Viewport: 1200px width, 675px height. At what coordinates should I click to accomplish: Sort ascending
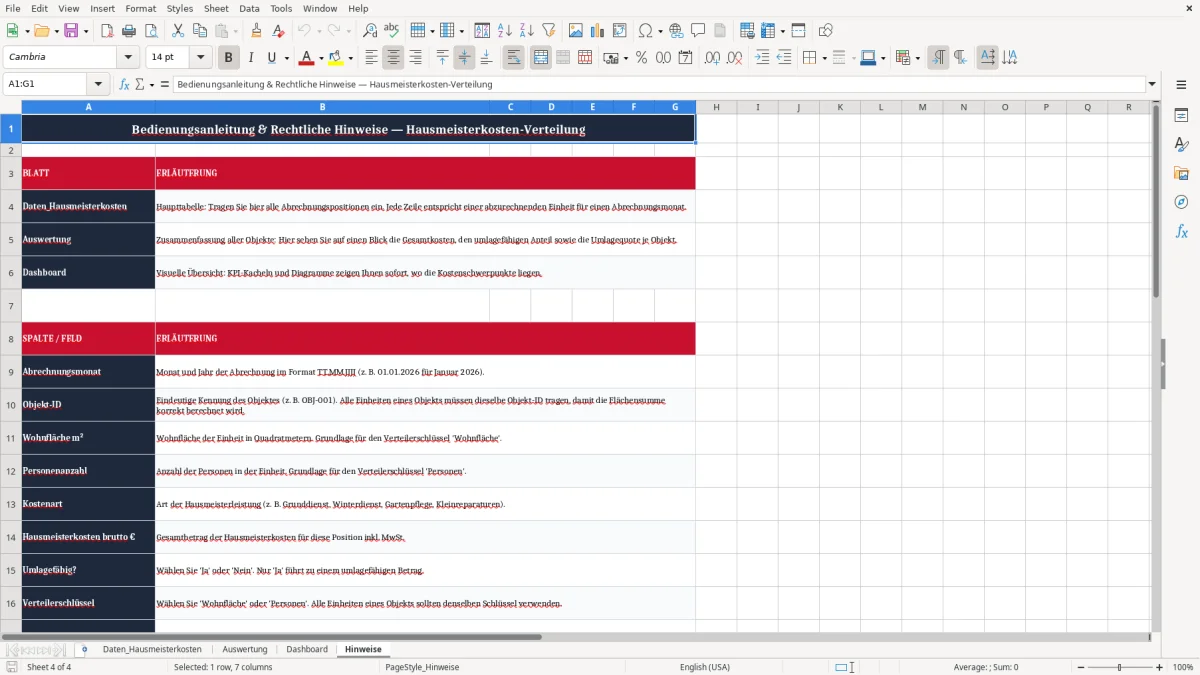tap(504, 31)
